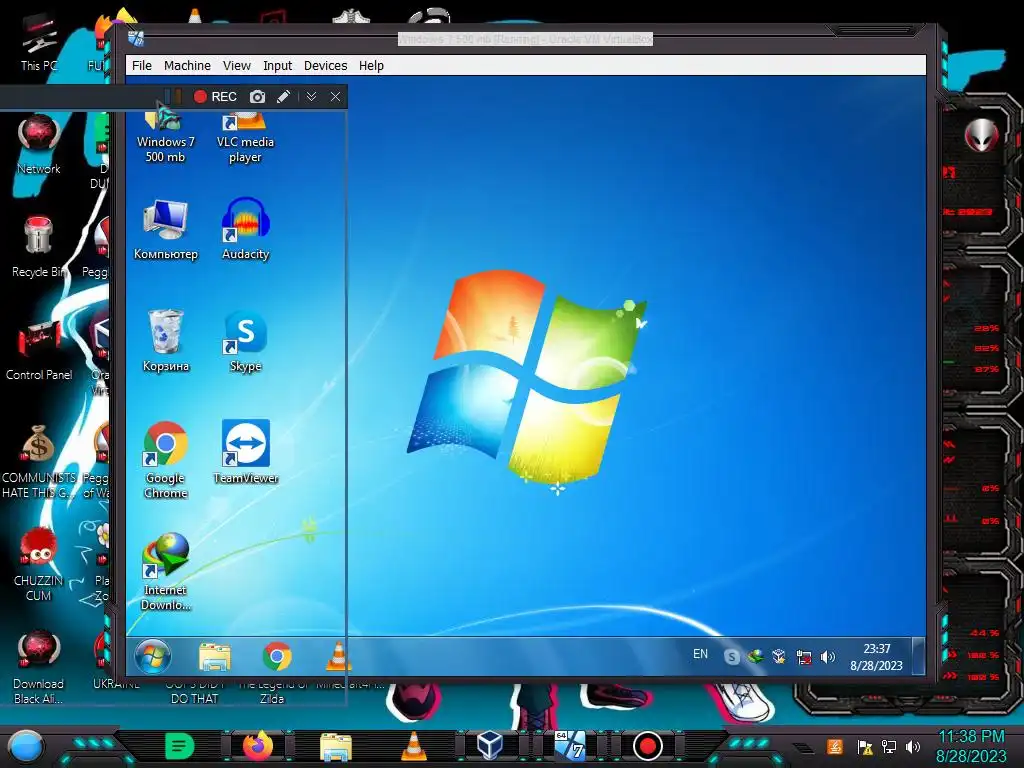
Task: Click the guest clock showing 23:37
Action: tap(876, 657)
